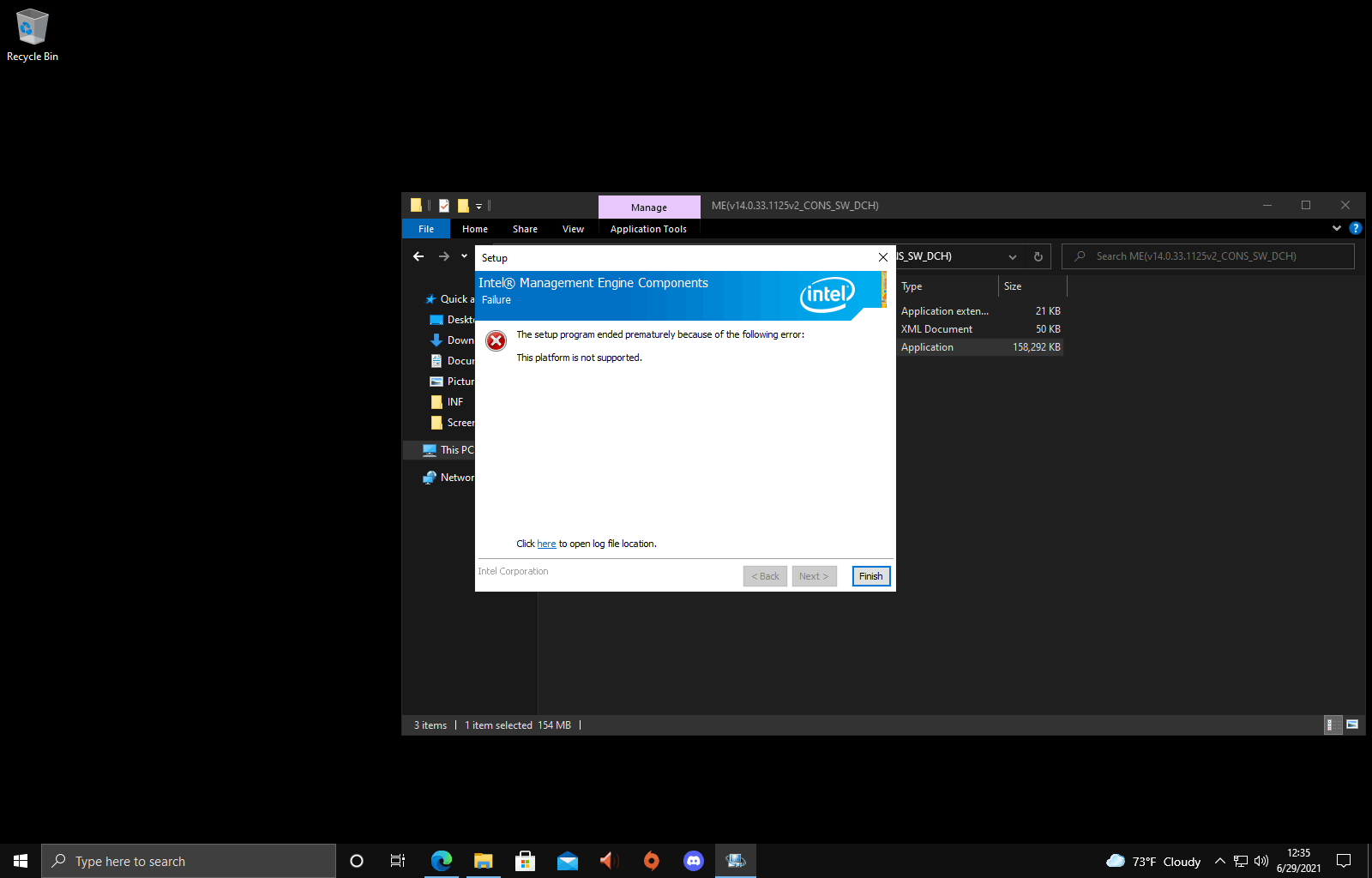Viewport: 1372px width, 878px height.
Task: Sort files by the Type column header
Action: pyautogui.click(x=948, y=286)
